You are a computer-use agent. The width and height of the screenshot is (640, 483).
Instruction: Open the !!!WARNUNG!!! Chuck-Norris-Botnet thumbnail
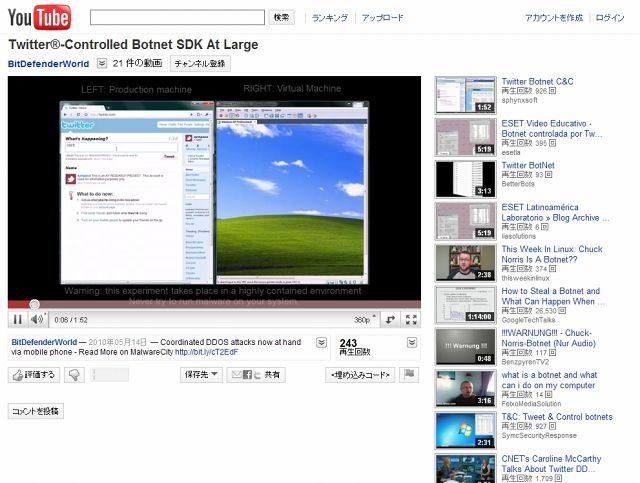[466, 347]
